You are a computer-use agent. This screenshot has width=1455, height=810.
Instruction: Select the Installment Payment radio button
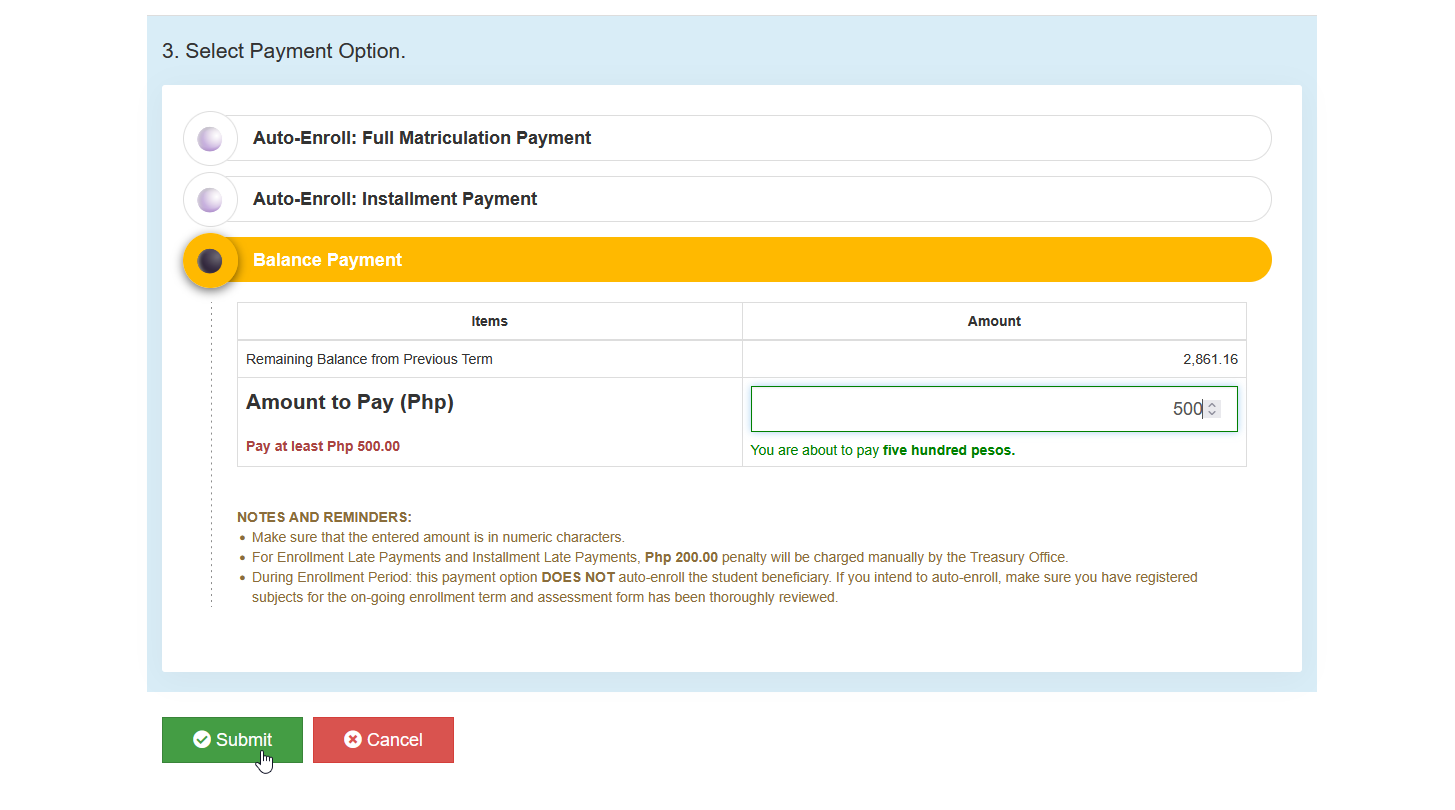pyautogui.click(x=210, y=199)
